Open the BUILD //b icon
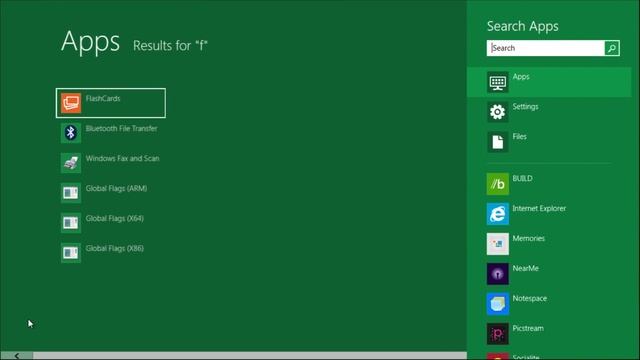This screenshot has width=640, height=360. click(498, 184)
